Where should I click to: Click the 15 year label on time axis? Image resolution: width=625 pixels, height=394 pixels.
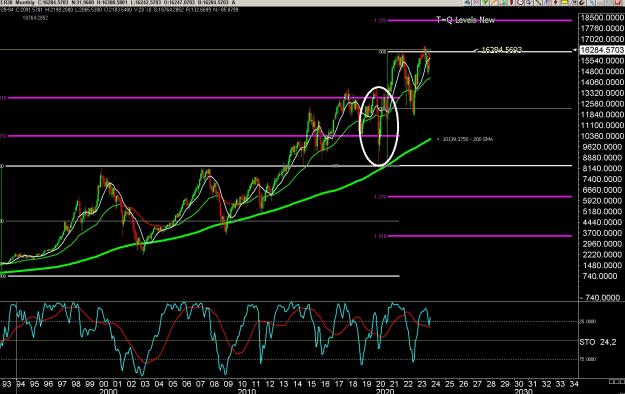pos(311,384)
